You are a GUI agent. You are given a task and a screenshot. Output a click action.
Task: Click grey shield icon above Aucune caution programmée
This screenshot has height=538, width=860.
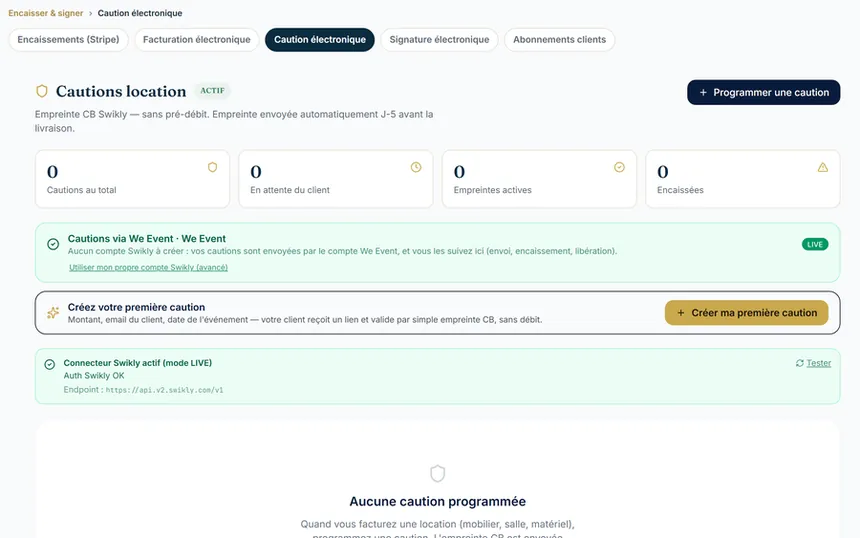[438, 473]
